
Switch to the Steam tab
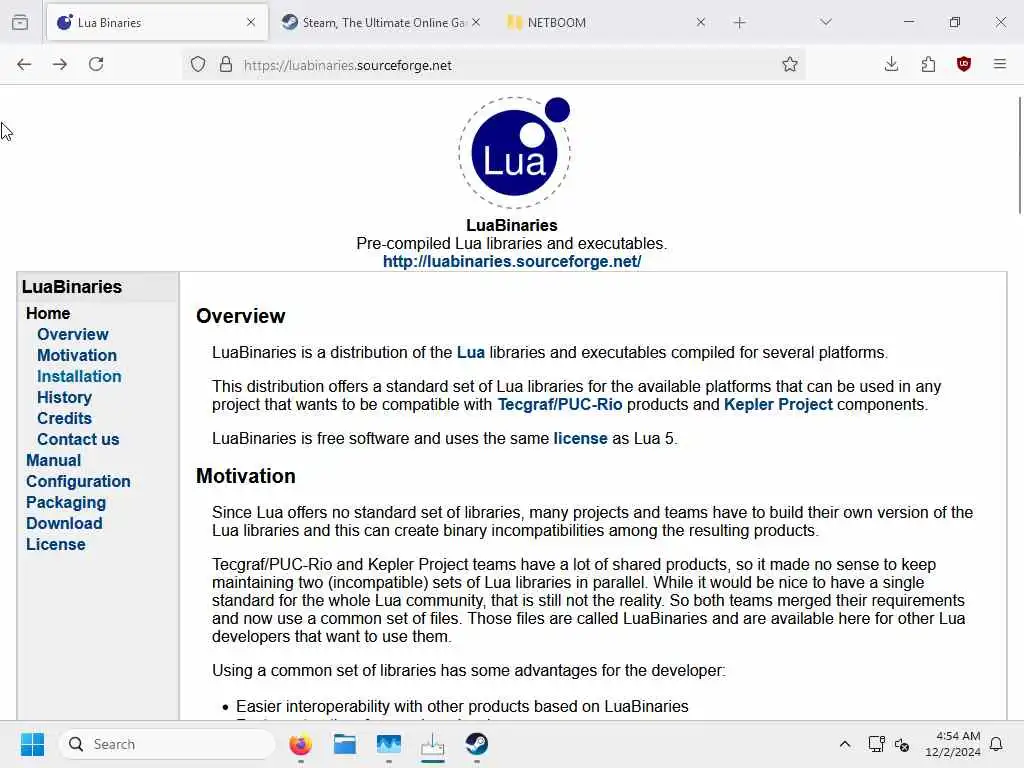[x=382, y=22]
